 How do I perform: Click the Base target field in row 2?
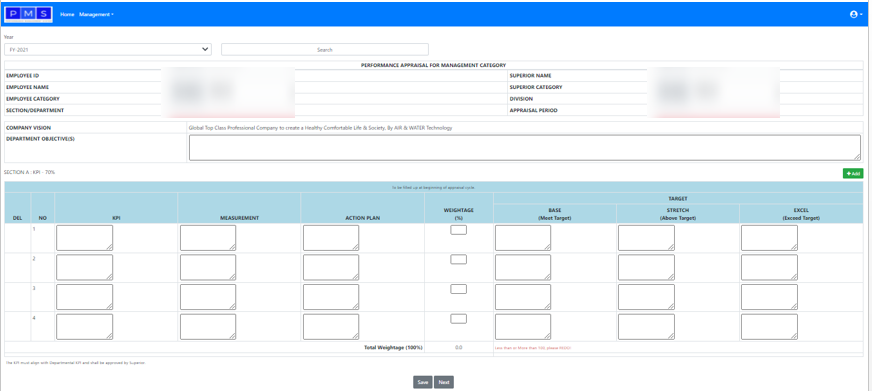click(523, 268)
